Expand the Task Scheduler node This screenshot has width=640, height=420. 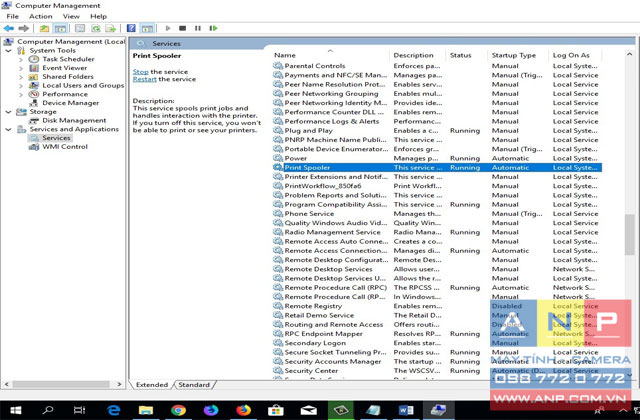(21, 60)
